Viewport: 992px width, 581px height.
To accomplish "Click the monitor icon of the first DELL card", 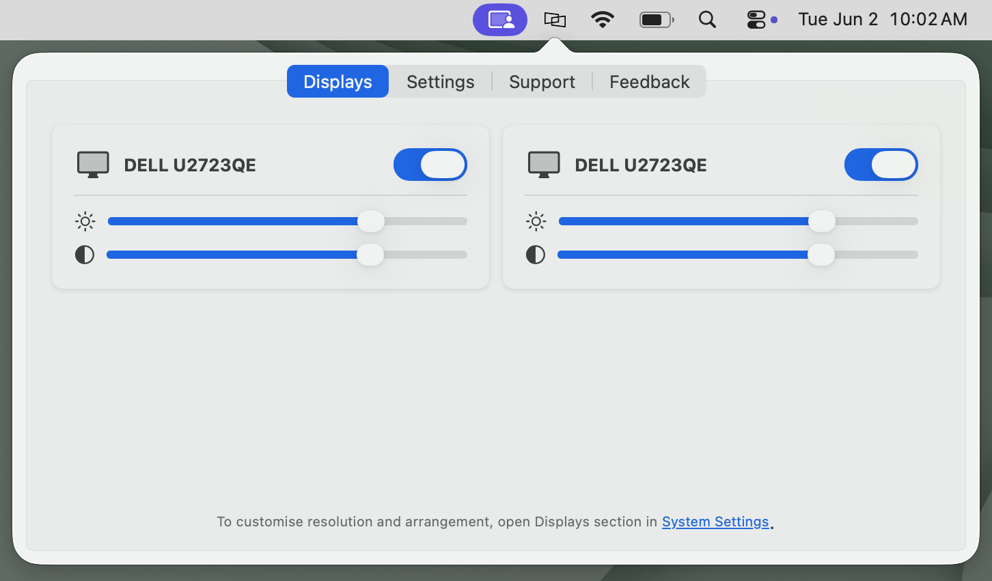I will pos(93,165).
